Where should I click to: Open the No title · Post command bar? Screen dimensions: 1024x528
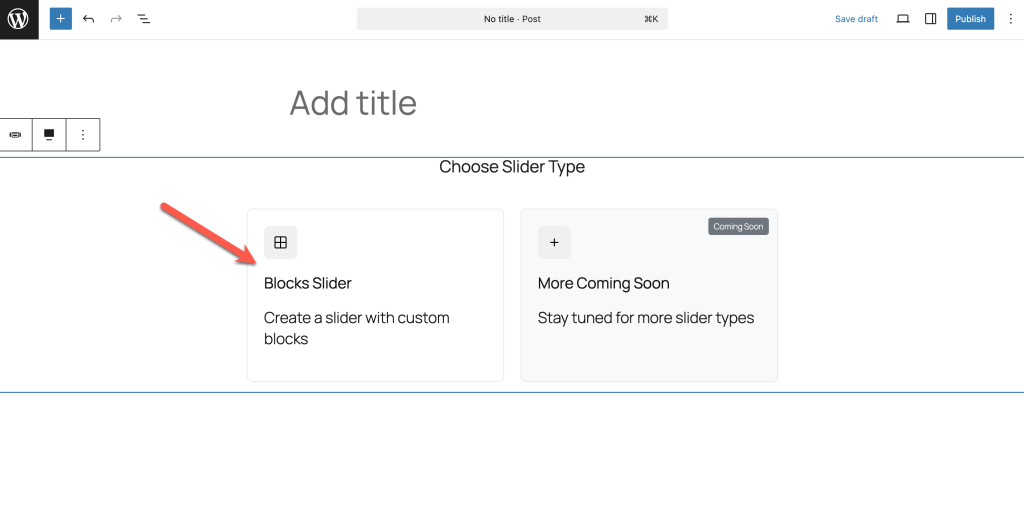coord(512,19)
